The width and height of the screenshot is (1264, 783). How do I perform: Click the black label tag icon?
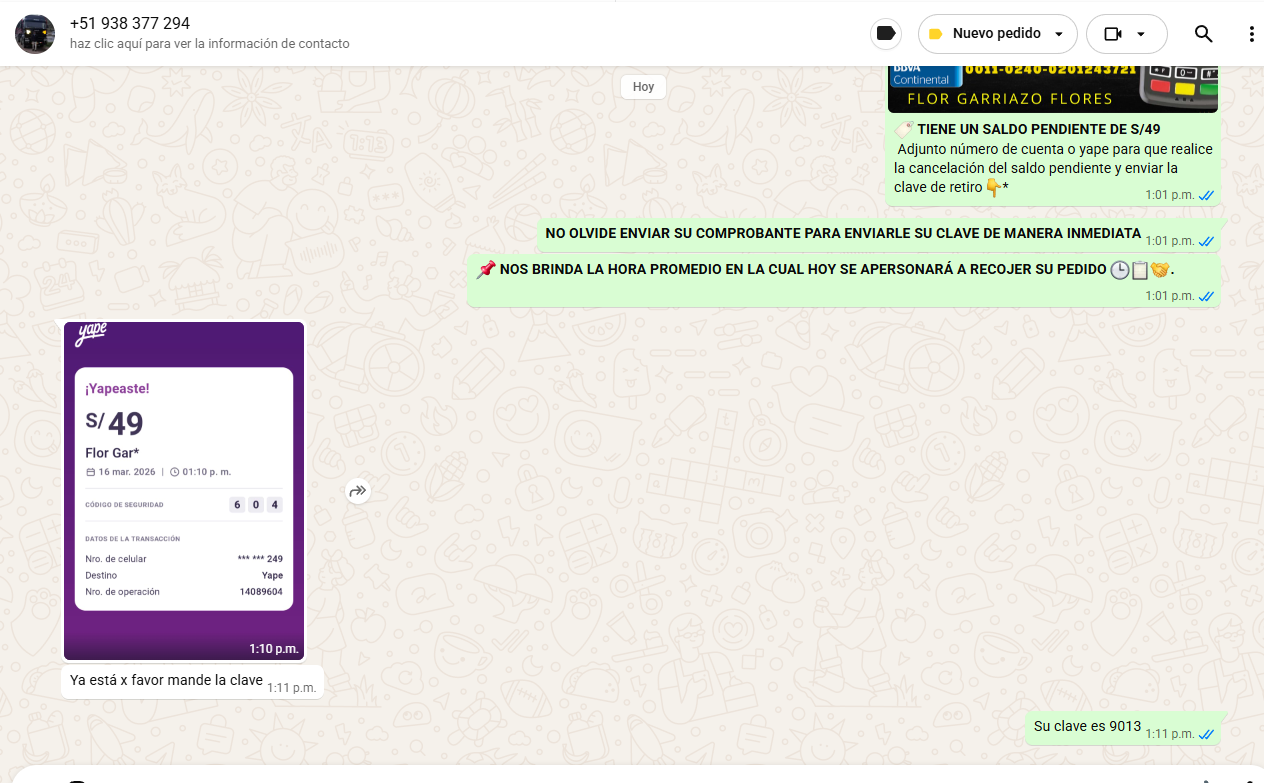885,34
